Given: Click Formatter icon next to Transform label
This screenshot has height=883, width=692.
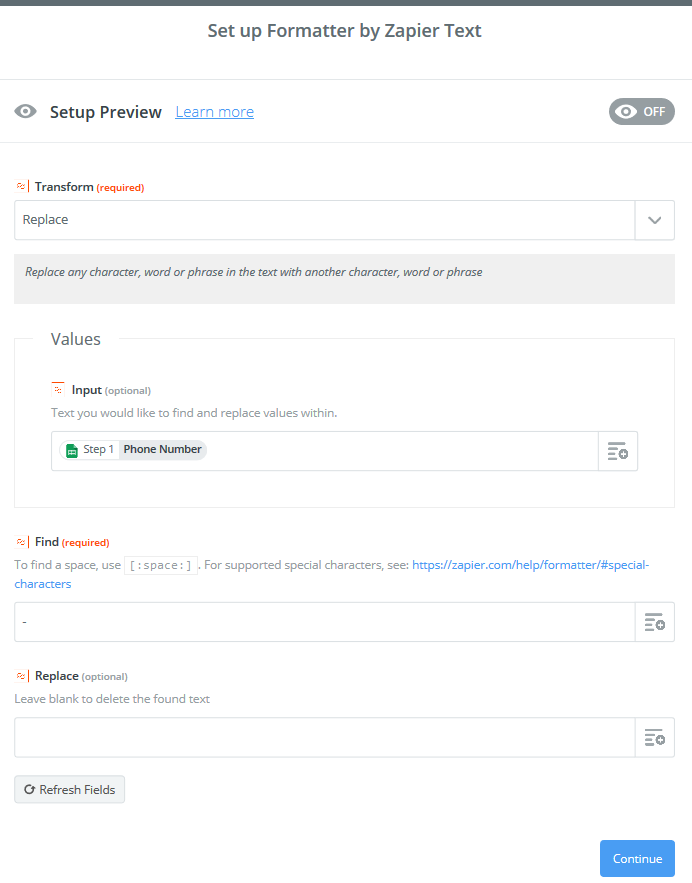Looking at the screenshot, I should [21, 186].
